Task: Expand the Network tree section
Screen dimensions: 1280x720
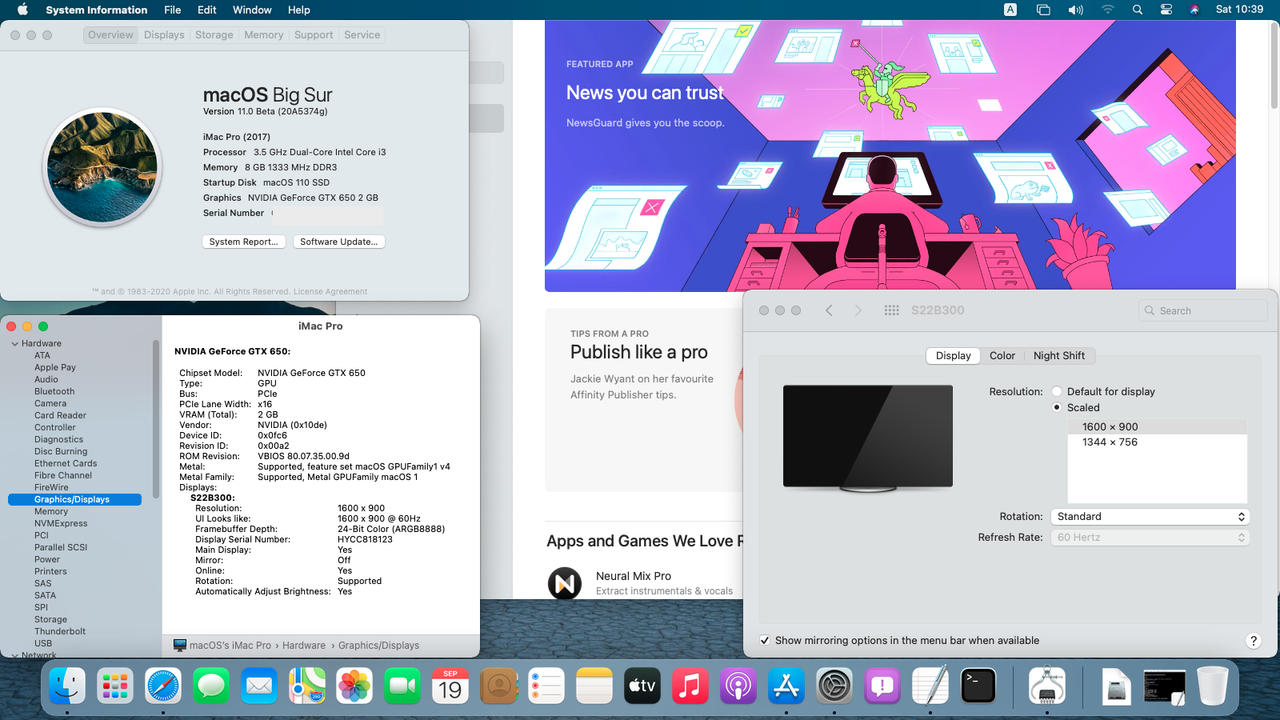Action: 14,656
